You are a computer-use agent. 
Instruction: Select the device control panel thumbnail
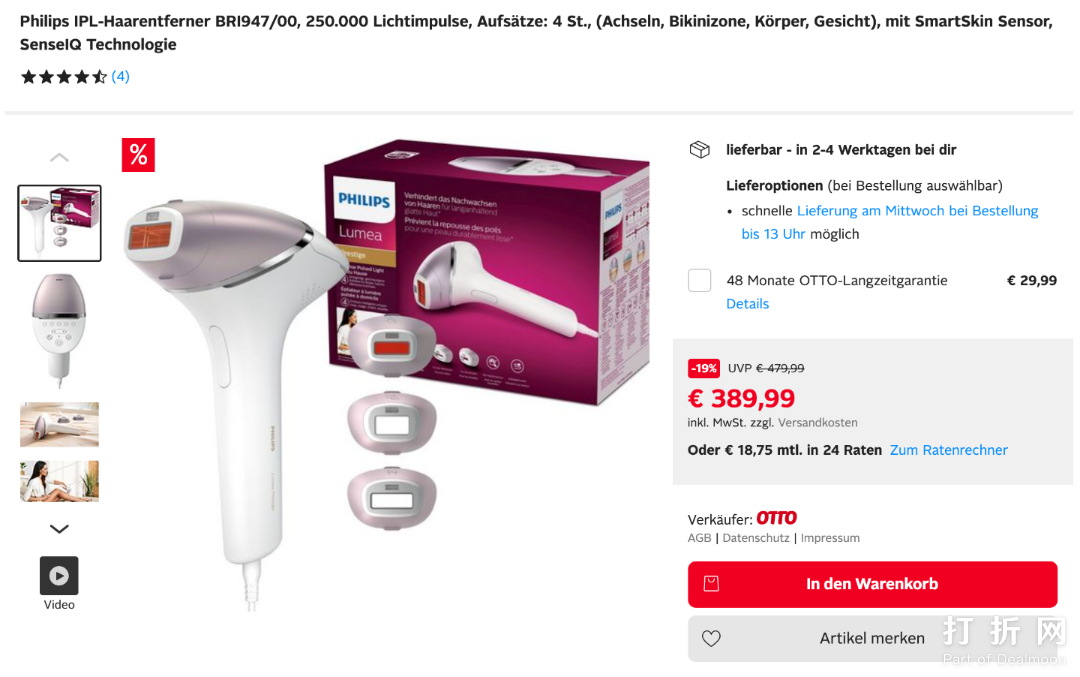[x=59, y=331]
